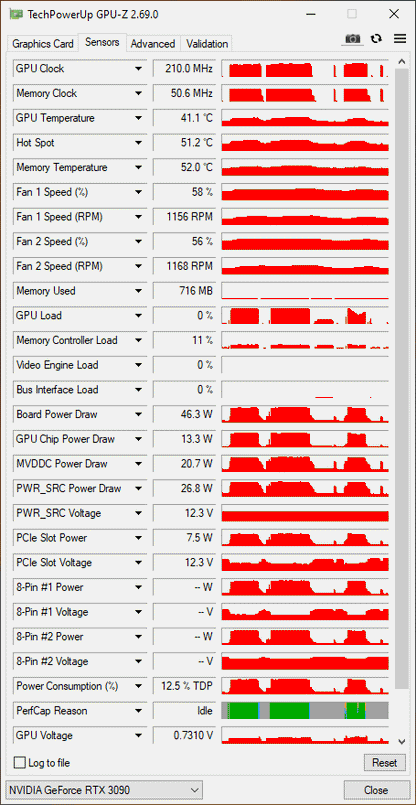Open the Memory Clock sensor dropdown arrow

coord(138,93)
